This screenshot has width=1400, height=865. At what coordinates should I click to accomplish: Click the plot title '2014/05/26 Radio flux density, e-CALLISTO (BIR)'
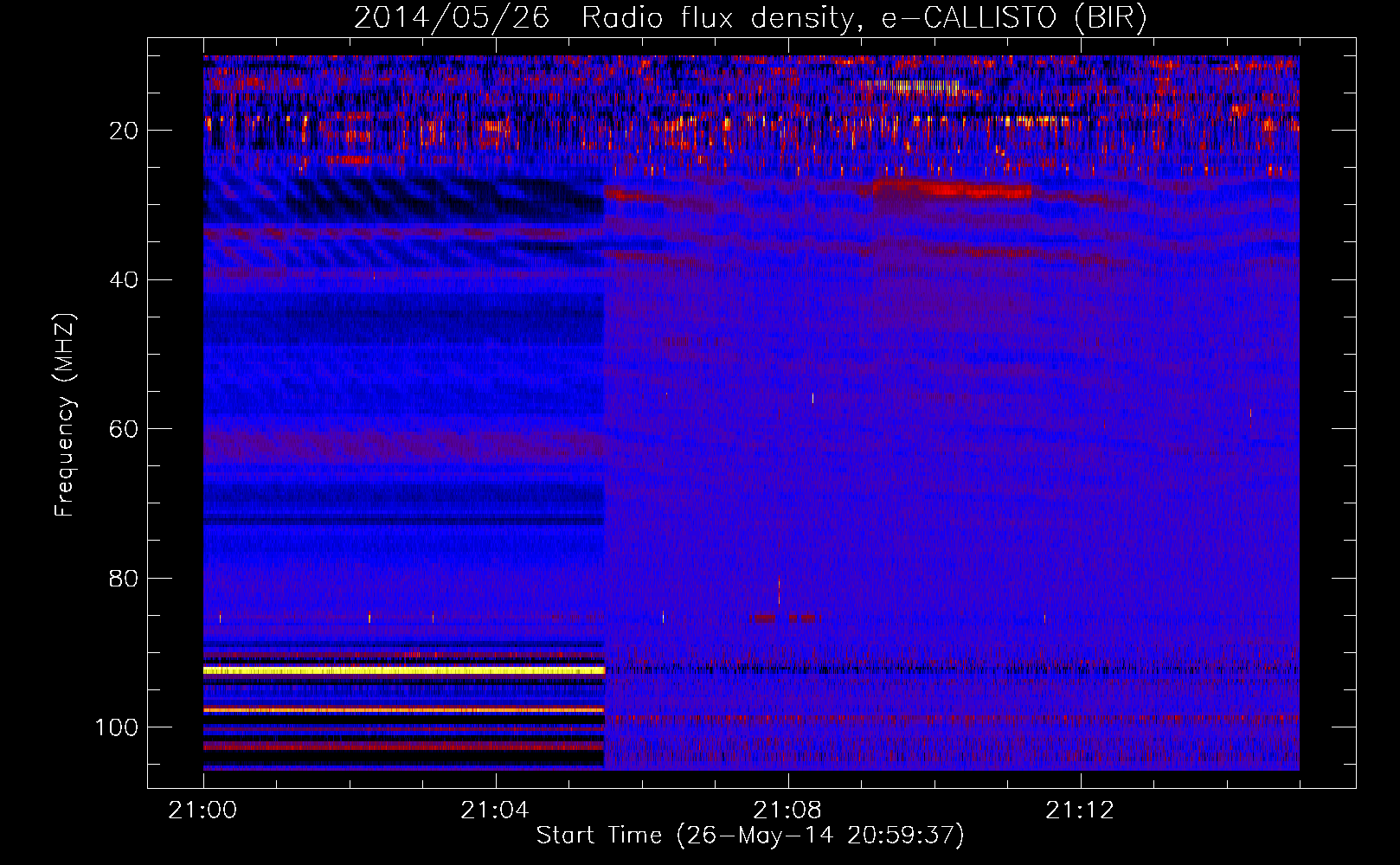(750, 17)
